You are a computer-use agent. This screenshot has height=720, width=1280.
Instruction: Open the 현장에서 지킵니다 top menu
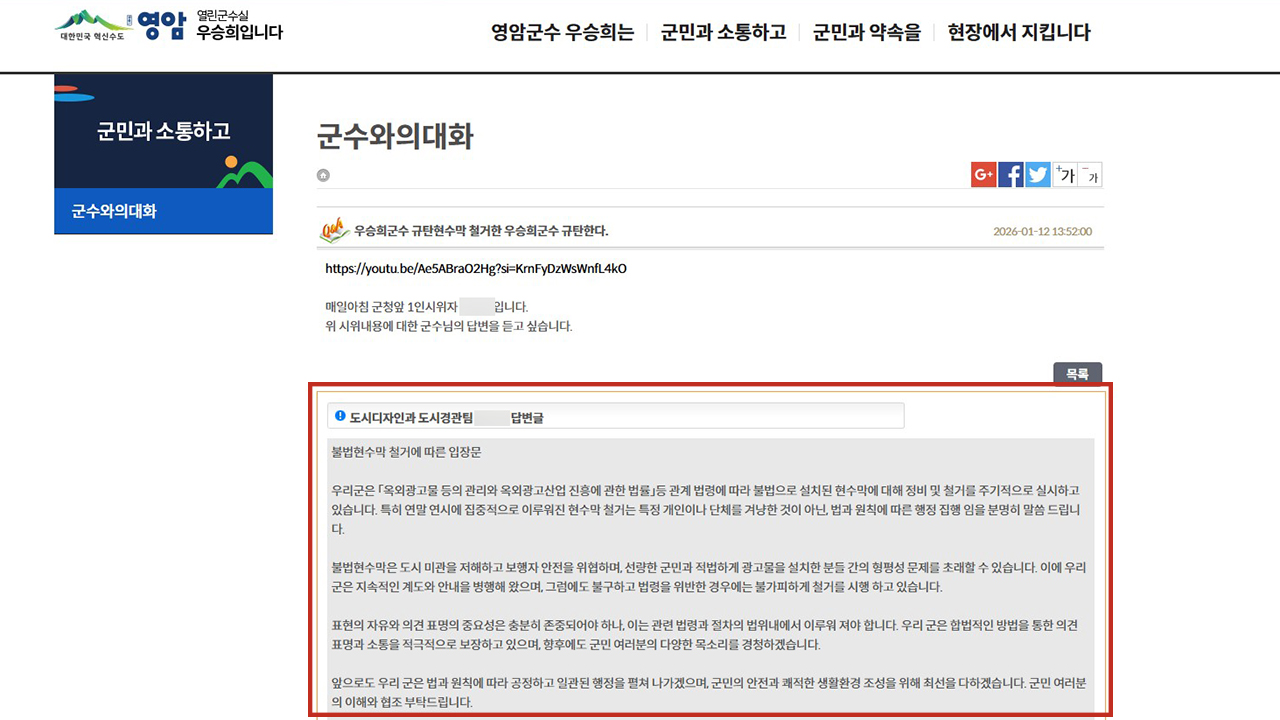coord(1019,32)
